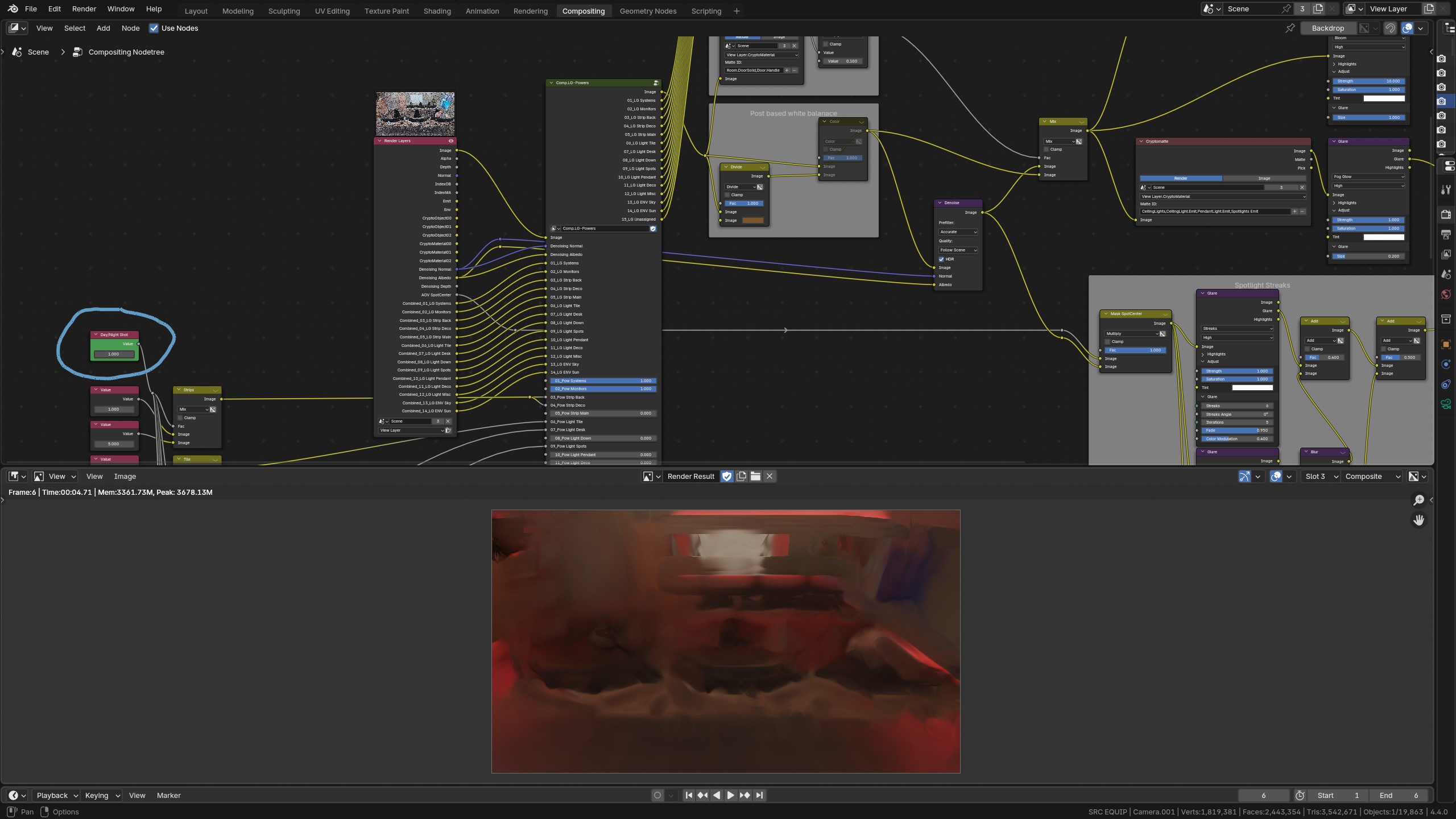1456x819 pixels.
Task: Uncheck the Use Nodes checkbox
Action: tap(154, 28)
